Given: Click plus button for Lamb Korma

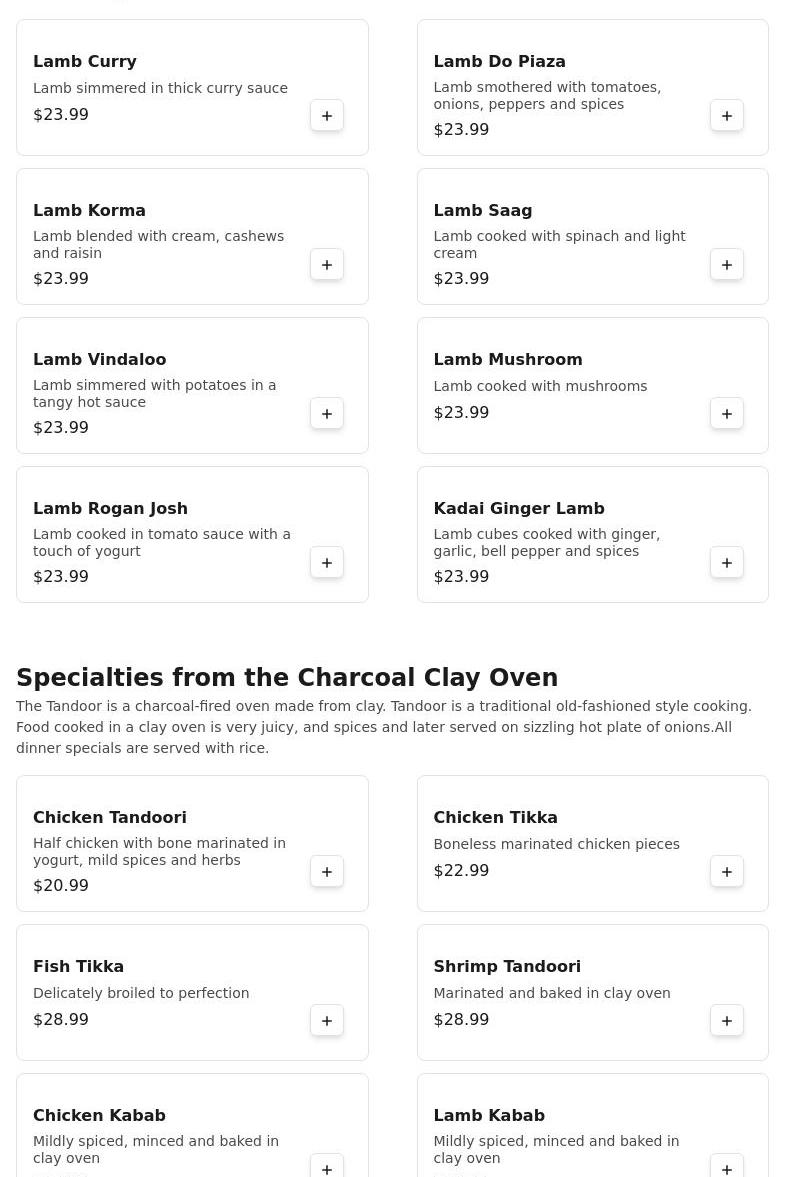Looking at the screenshot, I should point(327,265).
